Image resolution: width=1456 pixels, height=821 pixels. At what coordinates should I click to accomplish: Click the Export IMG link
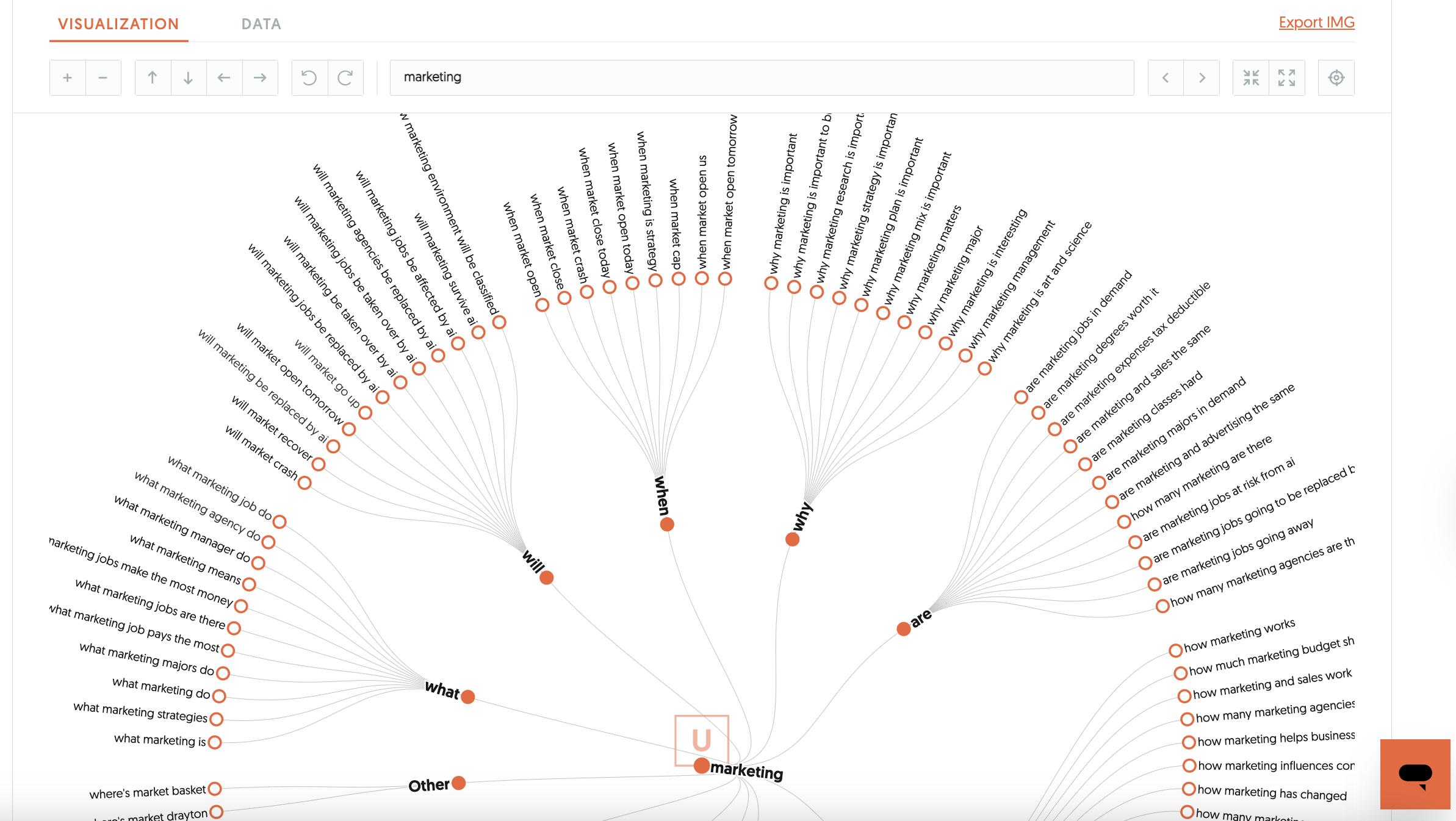pyautogui.click(x=1316, y=22)
